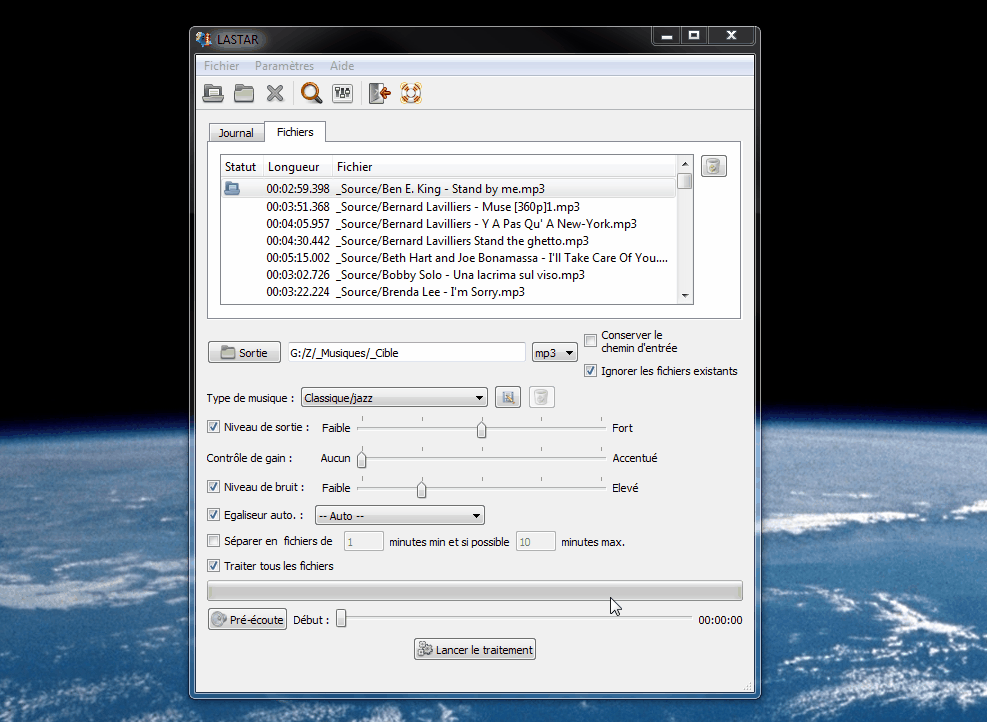
Task: Uncheck Traiter tous les fichiers
Action: click(213, 565)
